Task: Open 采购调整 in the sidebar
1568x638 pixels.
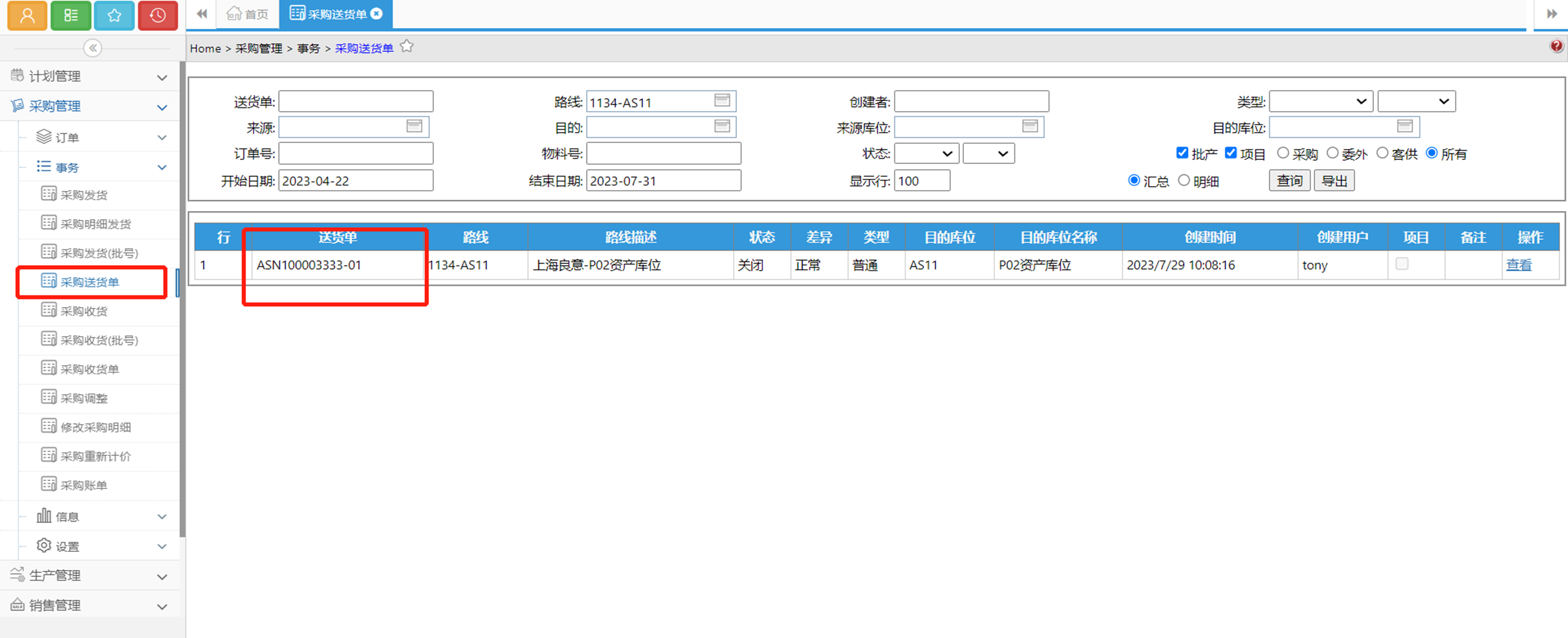Action: tap(84, 398)
